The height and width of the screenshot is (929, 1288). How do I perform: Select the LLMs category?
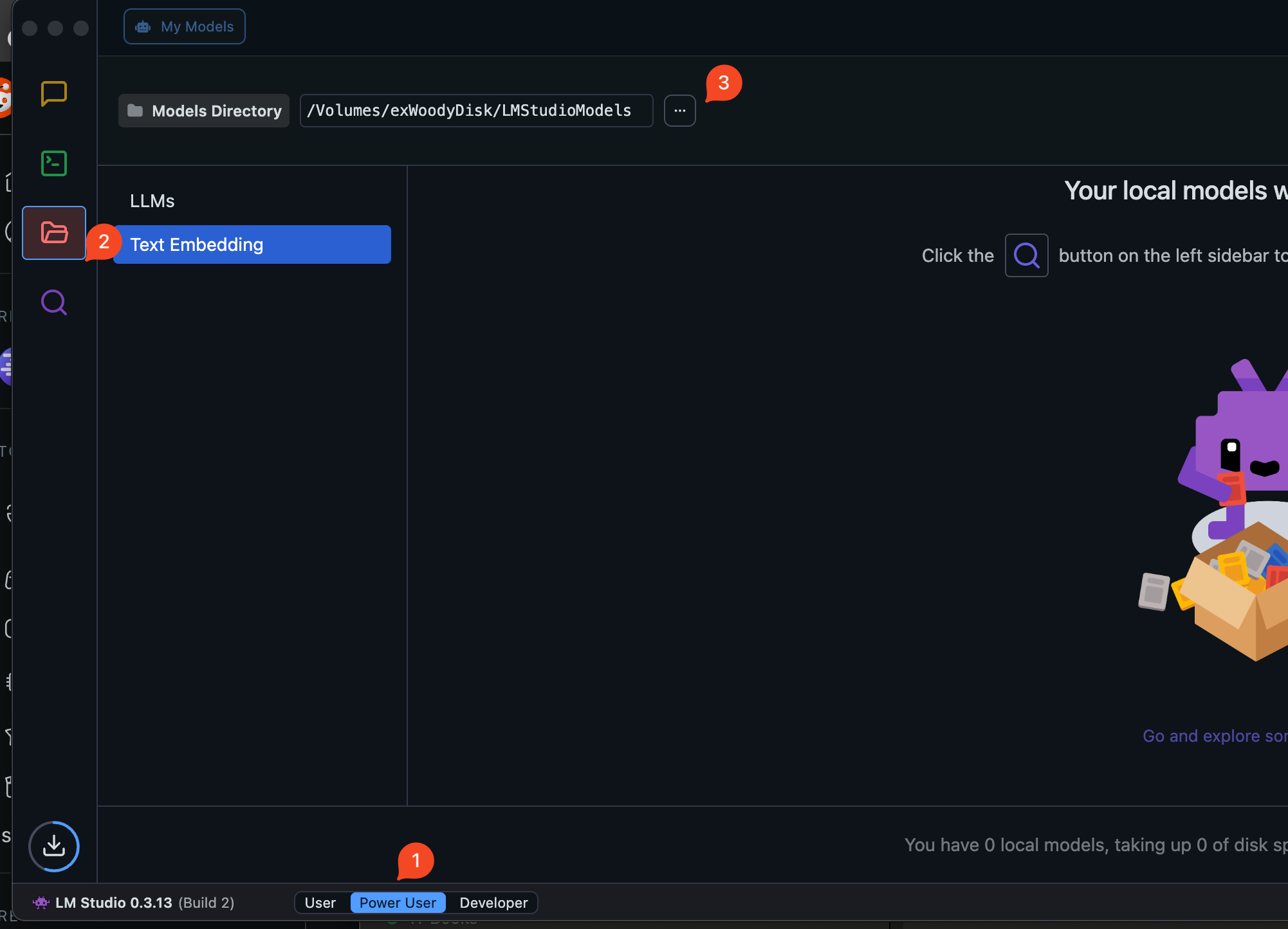(152, 201)
